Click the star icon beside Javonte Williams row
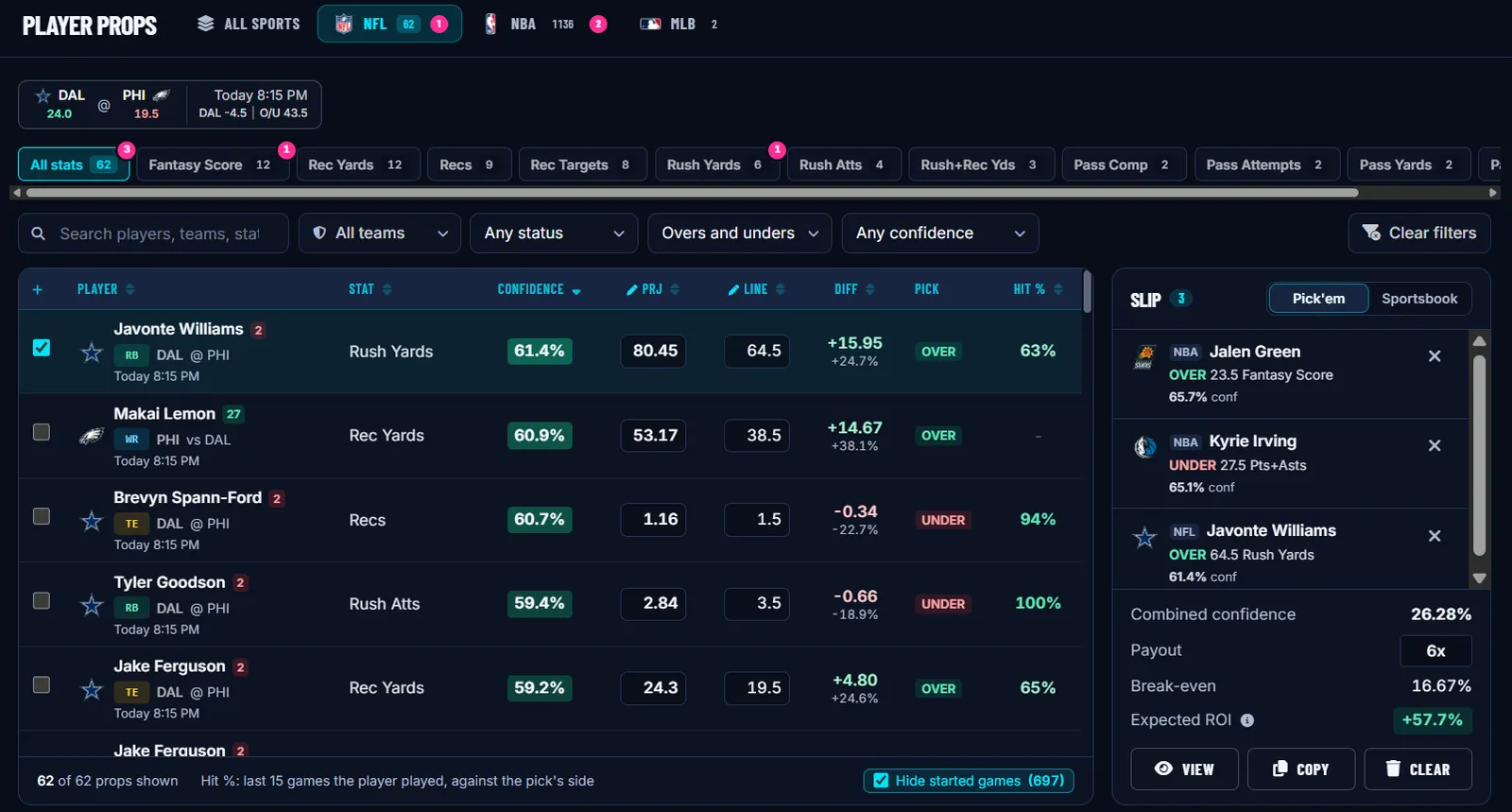Viewport: 1512px width, 812px height. pos(92,353)
